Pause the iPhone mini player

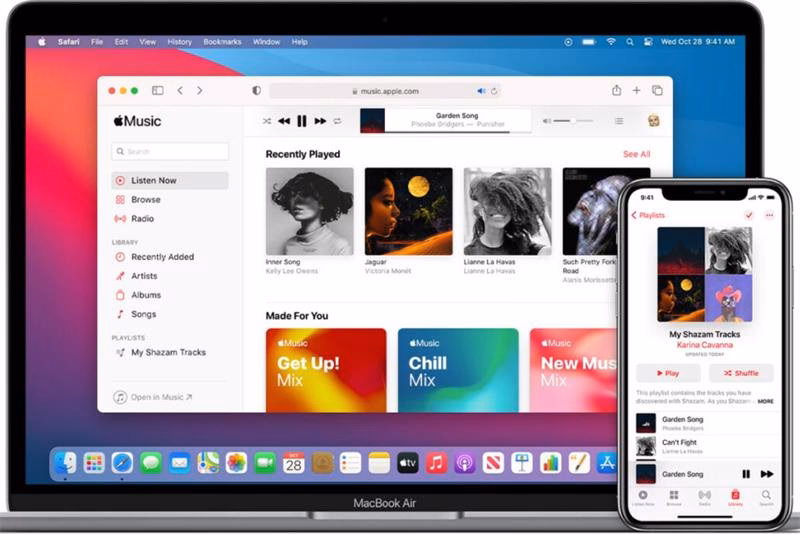746,474
